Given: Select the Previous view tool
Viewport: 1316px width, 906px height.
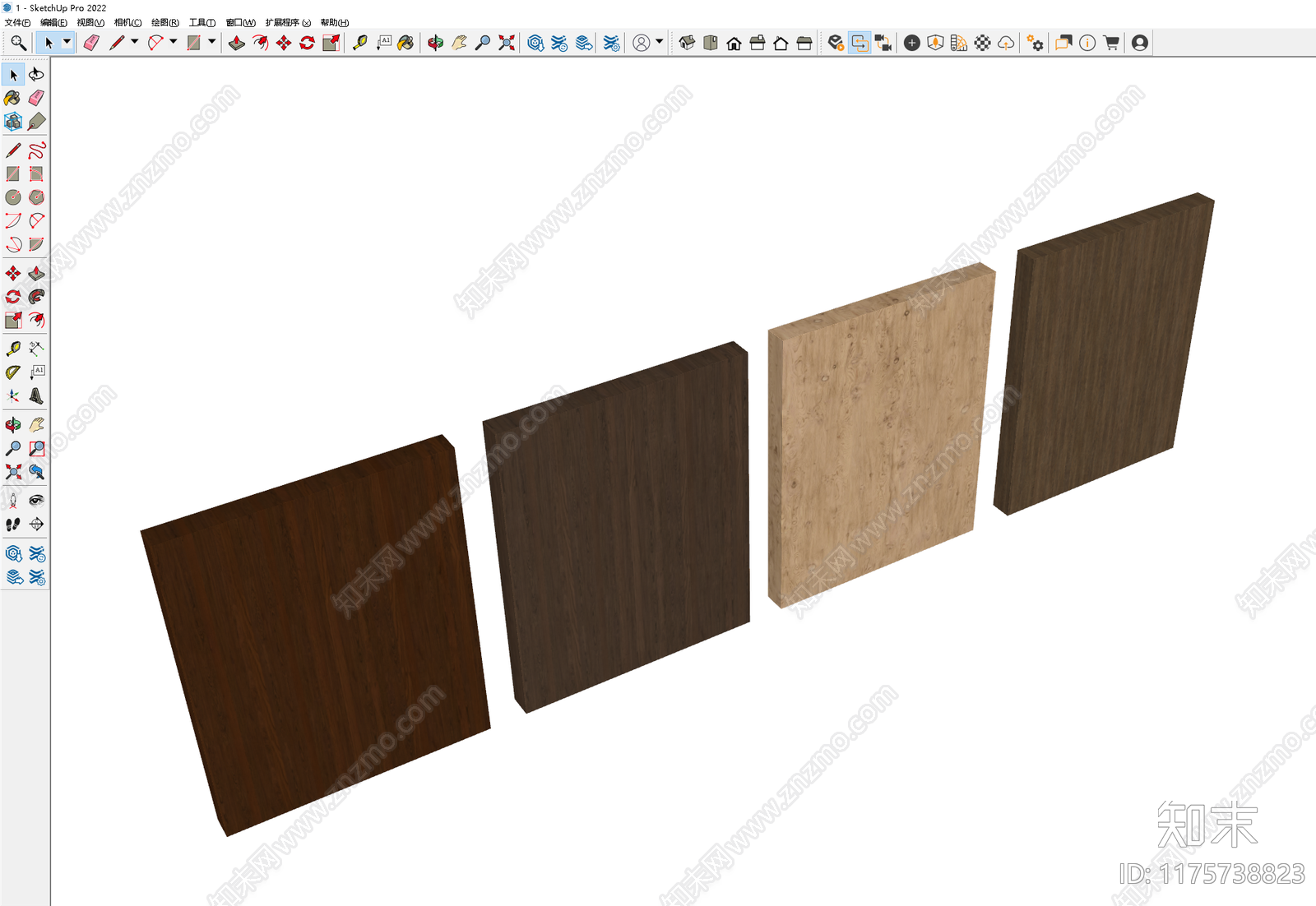Looking at the screenshot, I should pyautogui.click(x=36, y=471).
